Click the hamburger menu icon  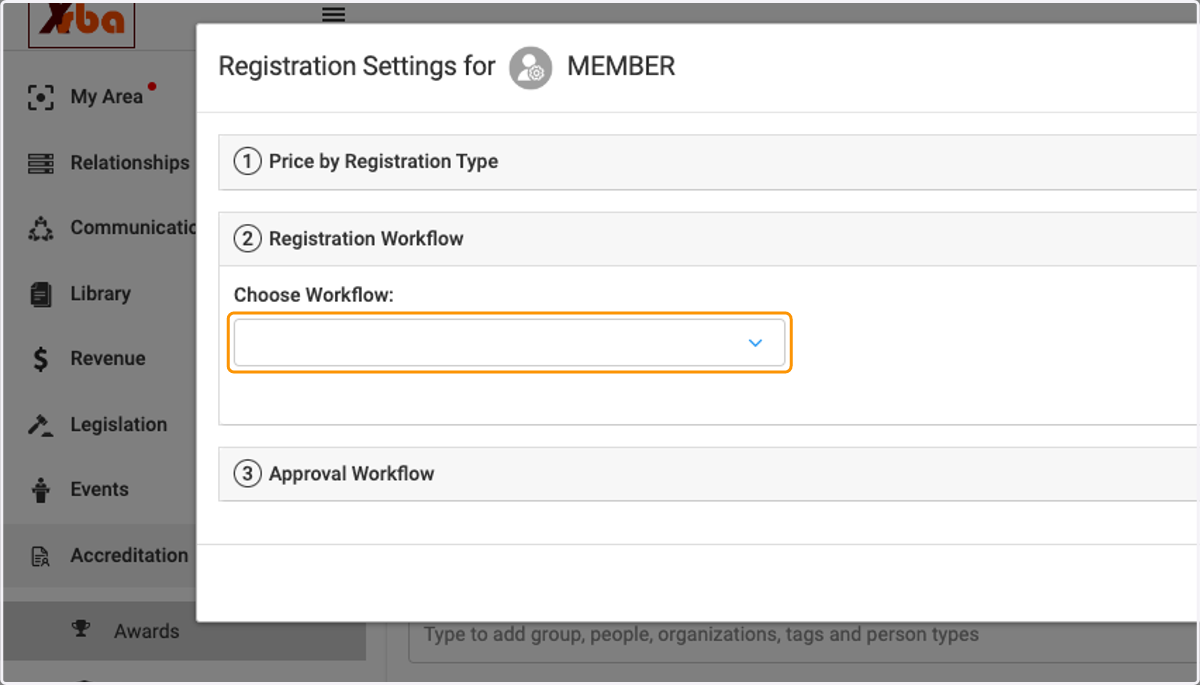(333, 14)
